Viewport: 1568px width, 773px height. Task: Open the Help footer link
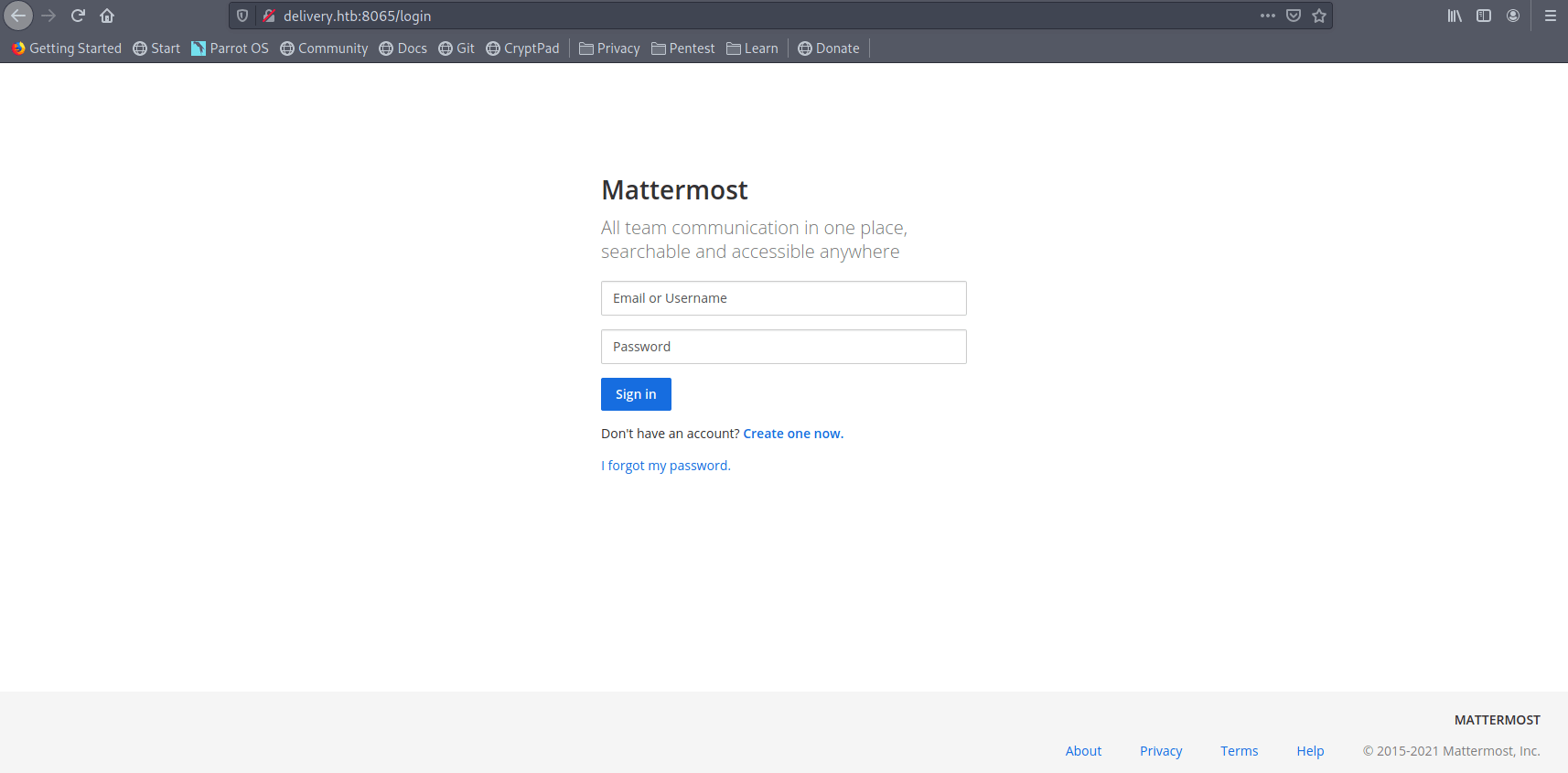(1310, 751)
